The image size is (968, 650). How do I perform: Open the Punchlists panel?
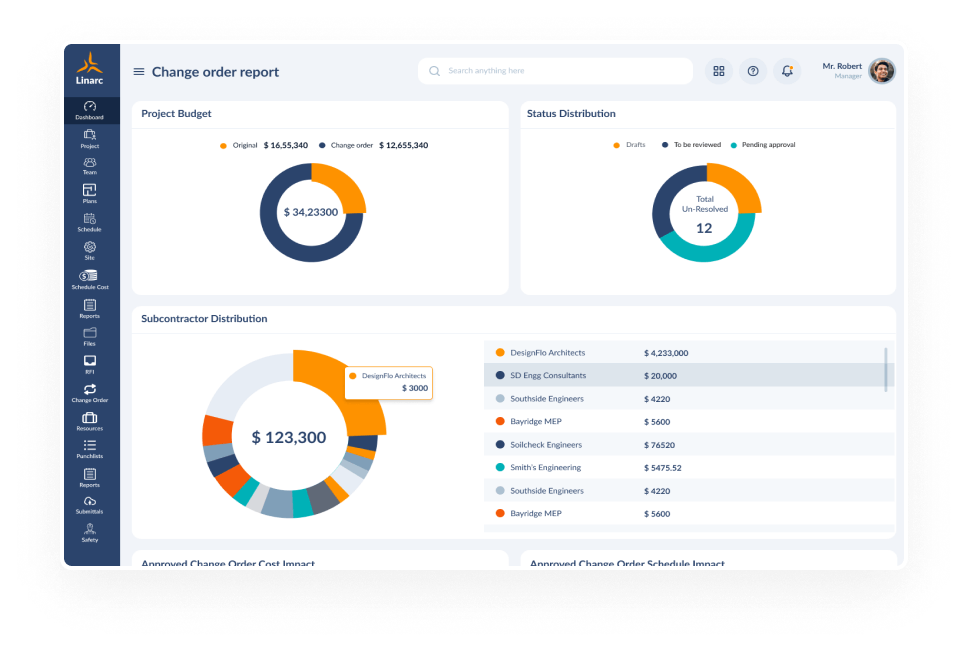tap(90, 450)
